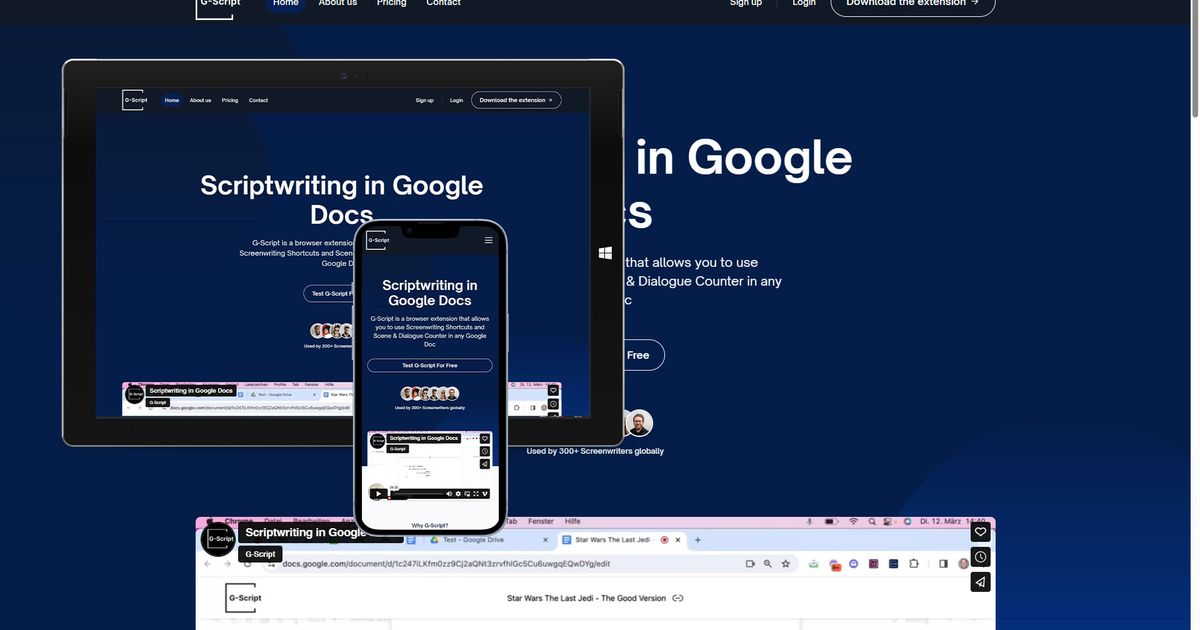Screen dimensions: 1200x630
Task: Click Test G-Script For Free in phone mockup
Action: pyautogui.click(x=430, y=366)
